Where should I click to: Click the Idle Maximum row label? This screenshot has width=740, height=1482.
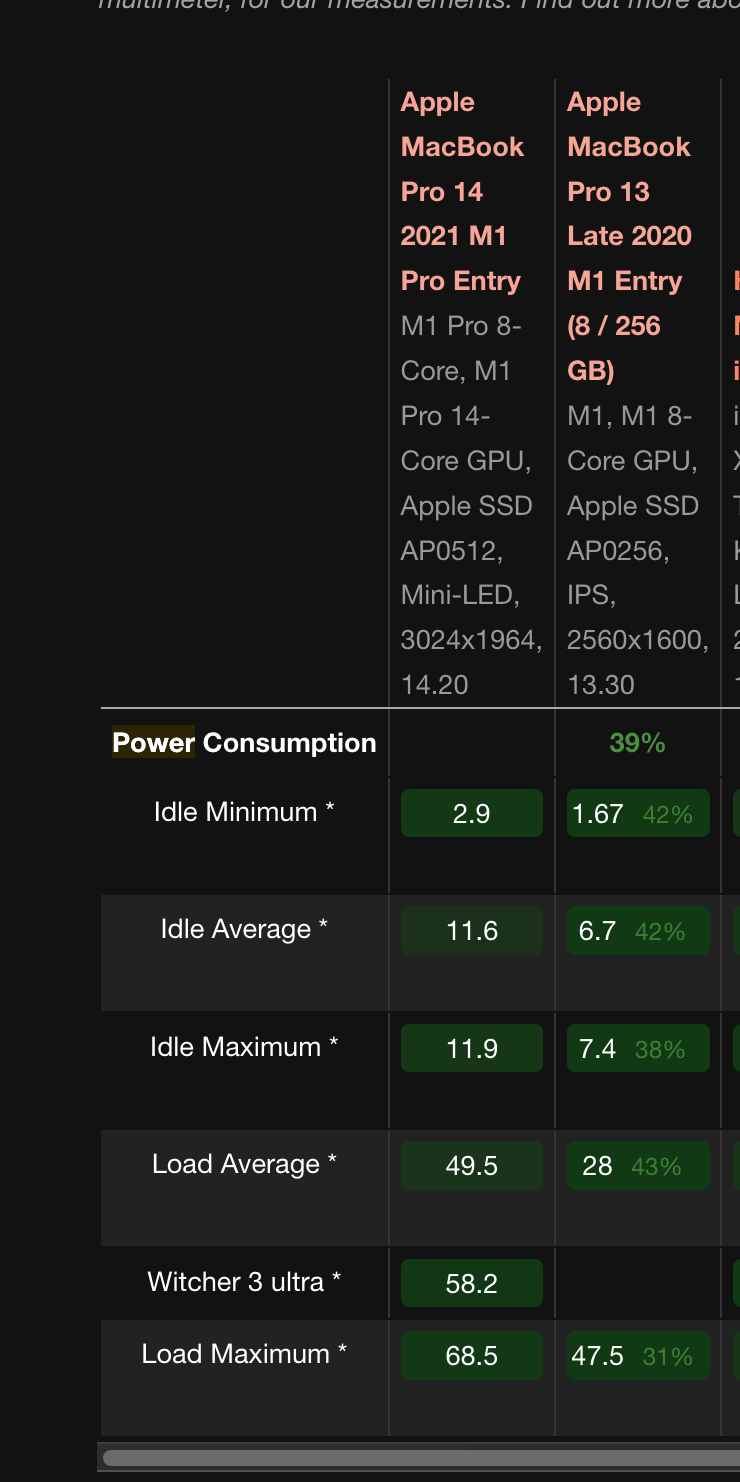[x=244, y=1047]
